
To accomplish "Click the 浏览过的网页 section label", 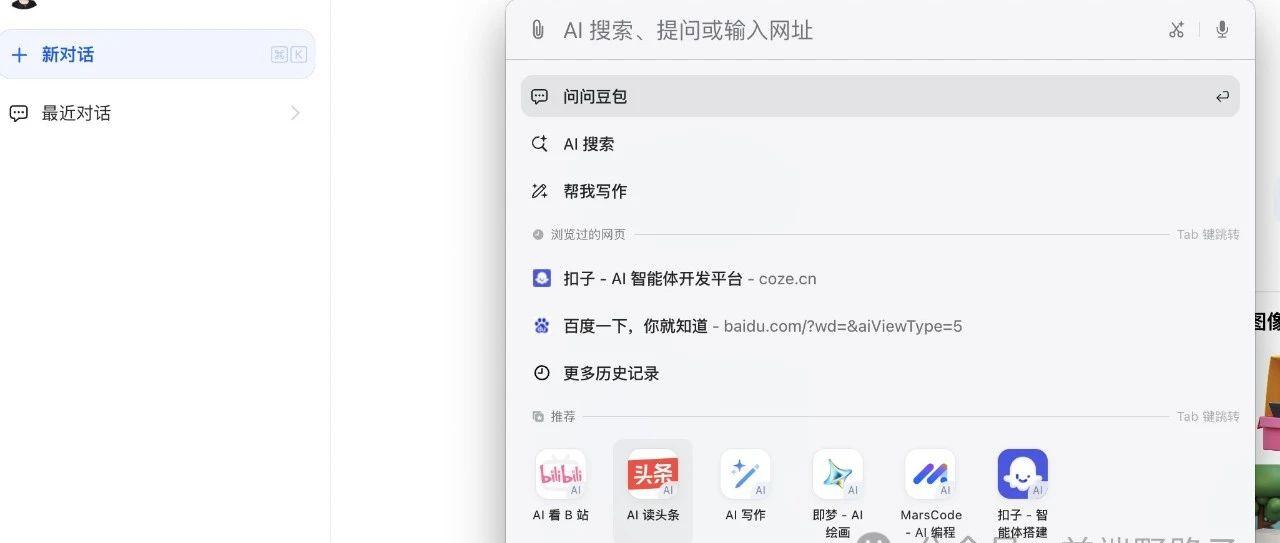I will 588,234.
